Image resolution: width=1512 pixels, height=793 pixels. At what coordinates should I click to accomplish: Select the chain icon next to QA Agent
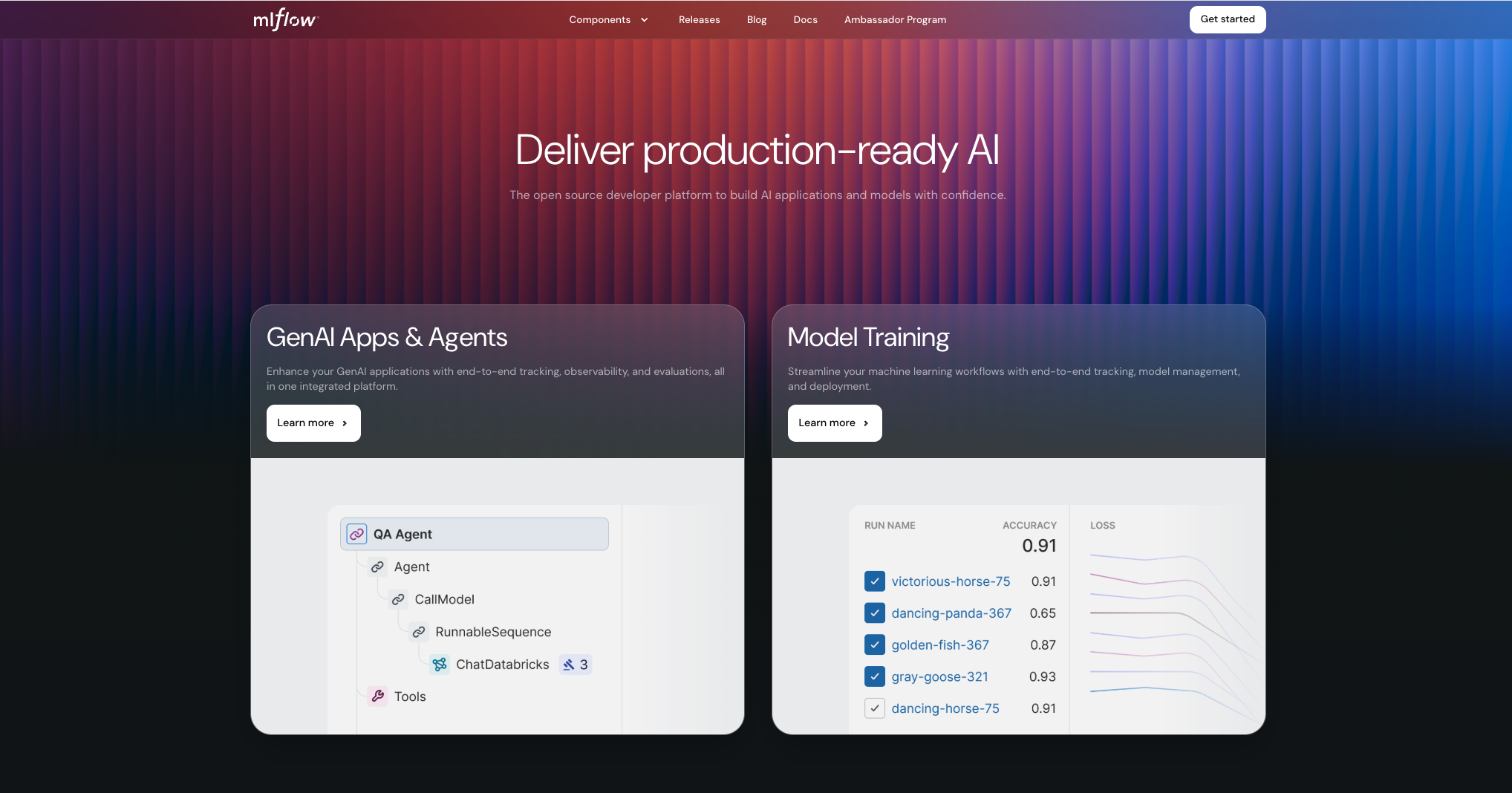[356, 533]
